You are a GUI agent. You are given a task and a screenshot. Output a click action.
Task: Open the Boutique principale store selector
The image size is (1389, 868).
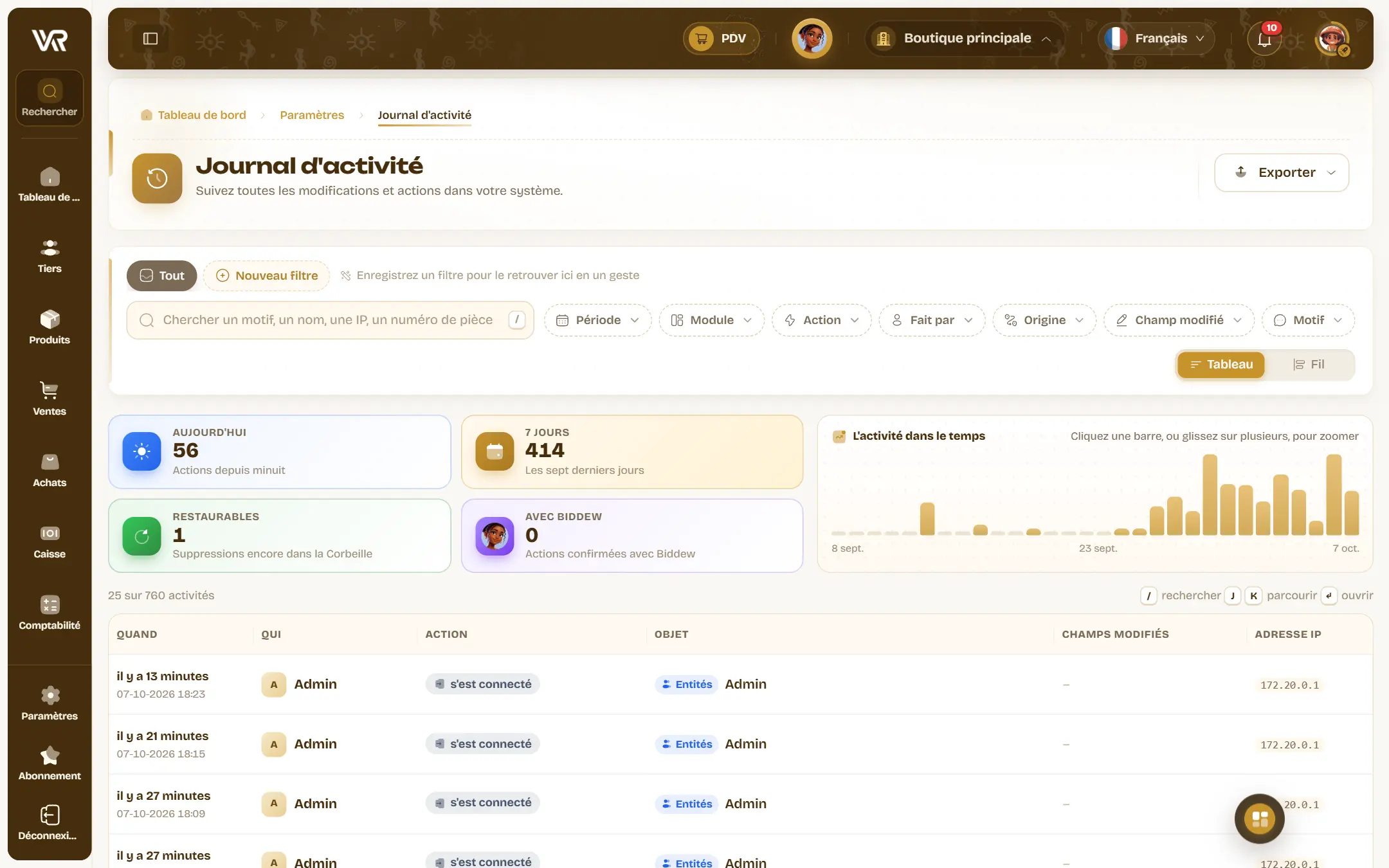(964, 39)
